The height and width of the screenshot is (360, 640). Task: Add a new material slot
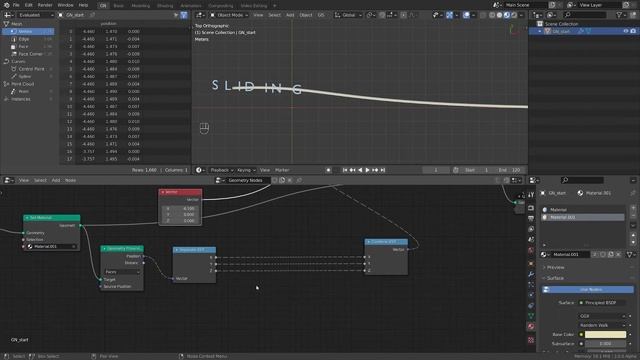[x=633, y=209]
